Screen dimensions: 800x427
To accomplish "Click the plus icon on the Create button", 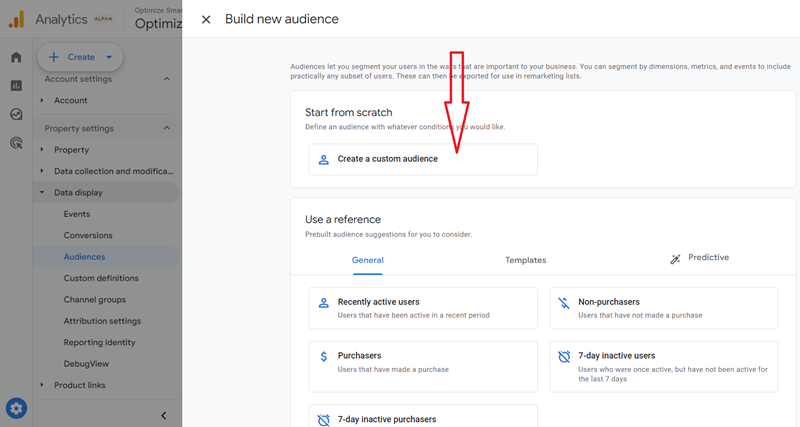I will tap(54, 57).
